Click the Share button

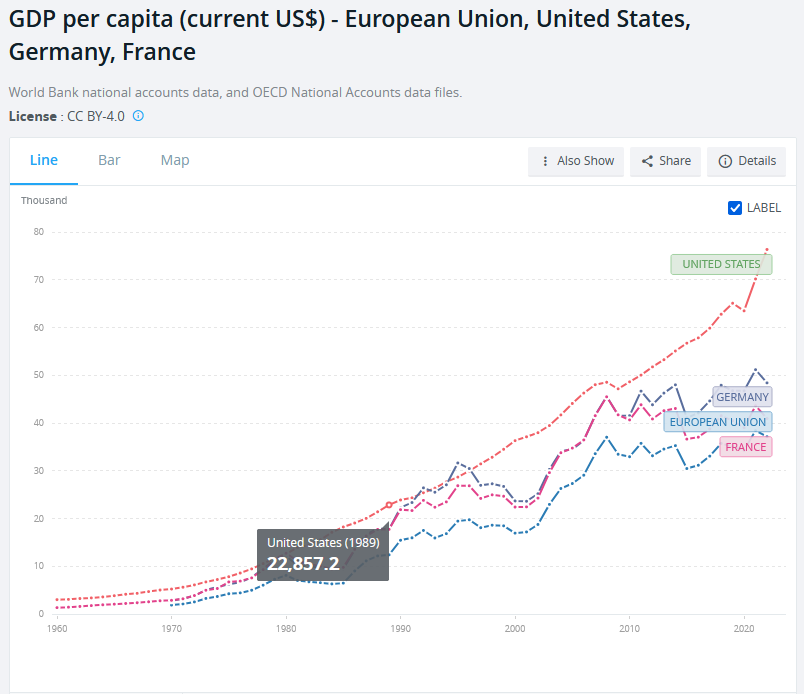pos(665,161)
